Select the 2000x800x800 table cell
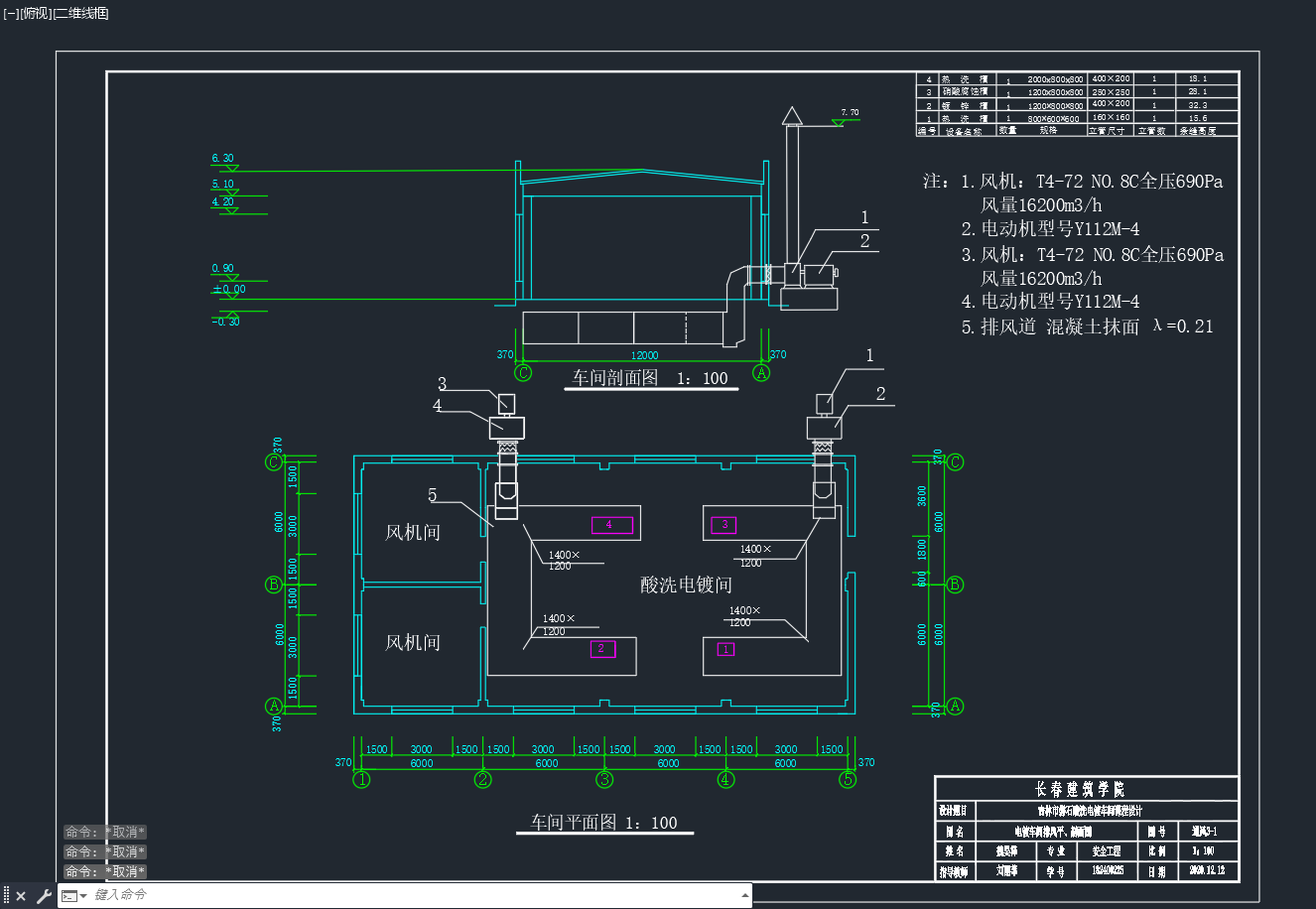The width and height of the screenshot is (1316, 909). click(1055, 79)
